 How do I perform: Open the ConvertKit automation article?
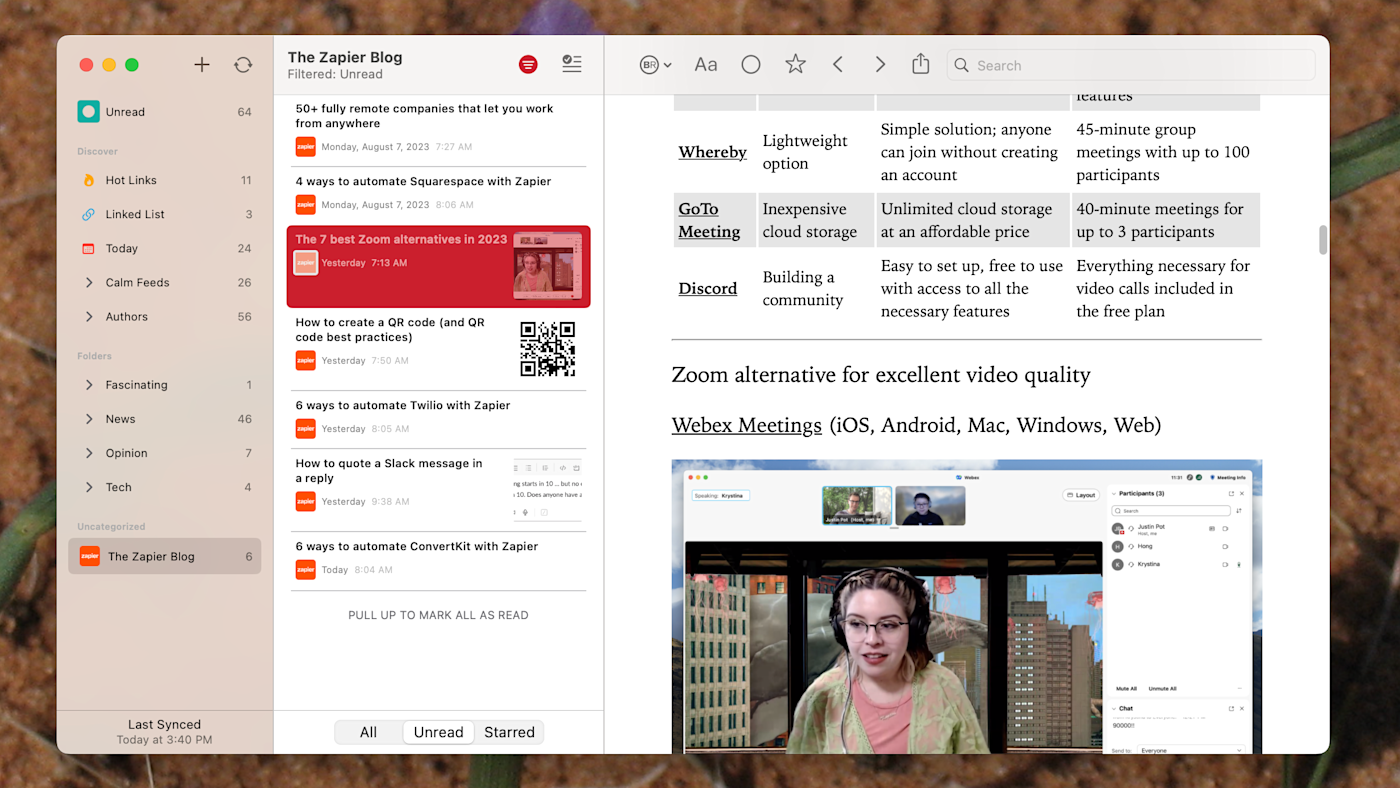pyautogui.click(x=438, y=560)
